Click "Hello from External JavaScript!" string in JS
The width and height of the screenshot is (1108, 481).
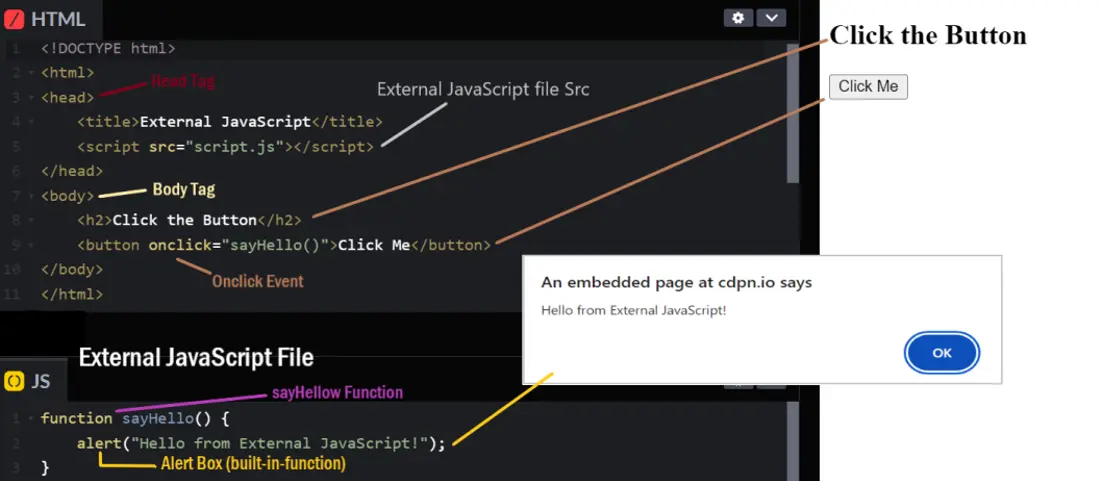279,444
